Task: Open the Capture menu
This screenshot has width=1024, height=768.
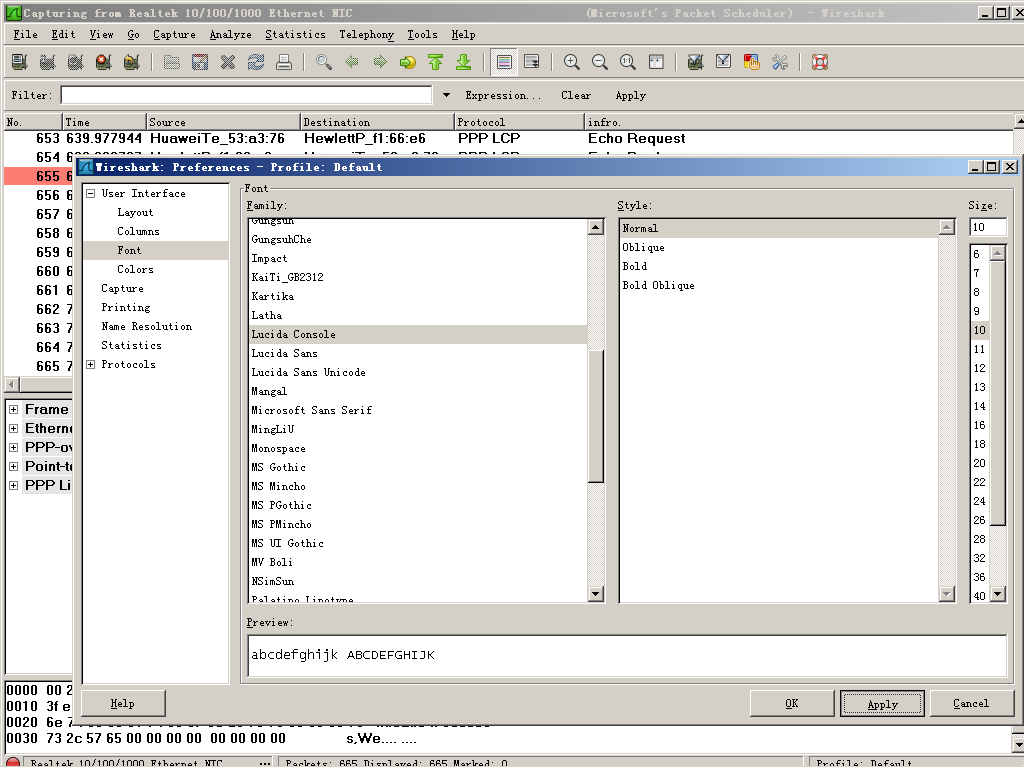Action: (x=174, y=35)
